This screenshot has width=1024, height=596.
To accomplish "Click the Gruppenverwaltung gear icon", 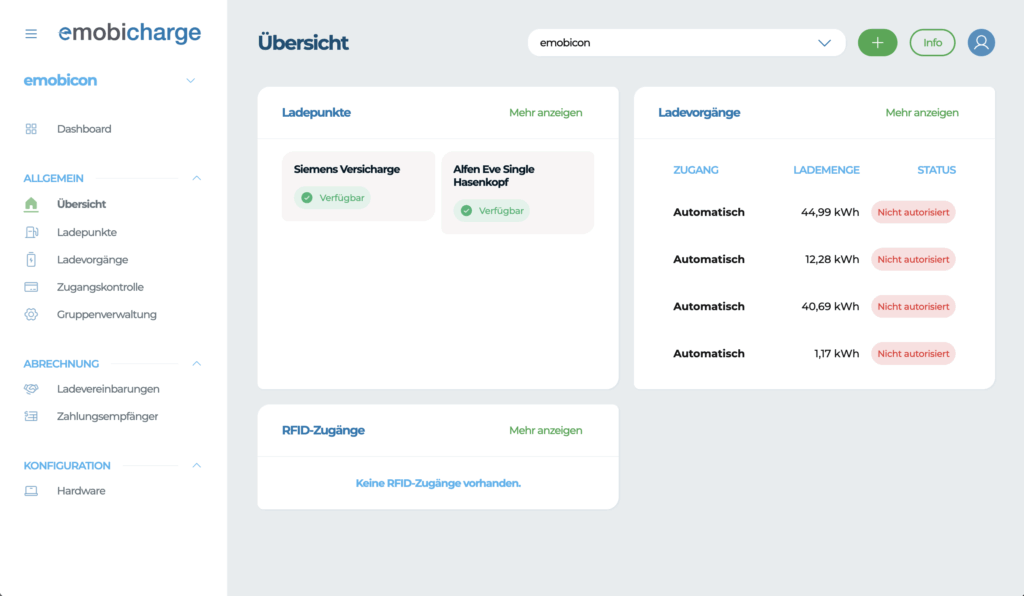I will [30, 314].
